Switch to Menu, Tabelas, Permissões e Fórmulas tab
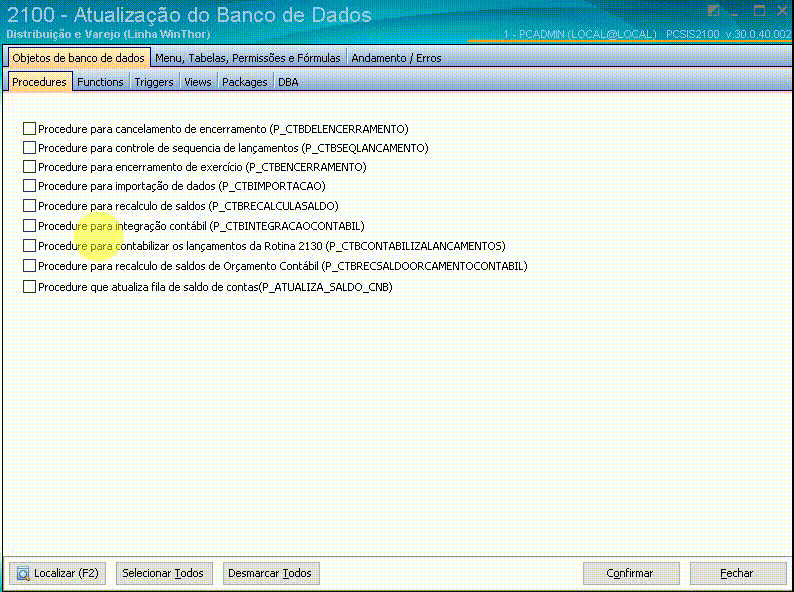The image size is (794, 592). [248, 58]
